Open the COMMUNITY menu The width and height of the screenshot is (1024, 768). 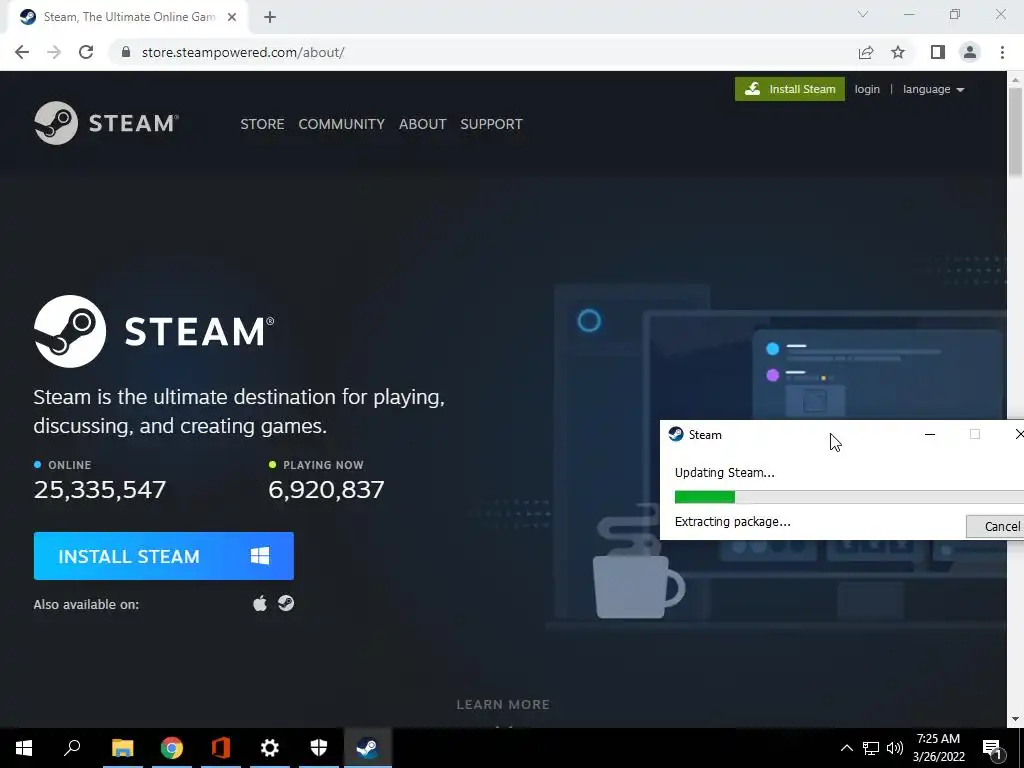point(342,124)
